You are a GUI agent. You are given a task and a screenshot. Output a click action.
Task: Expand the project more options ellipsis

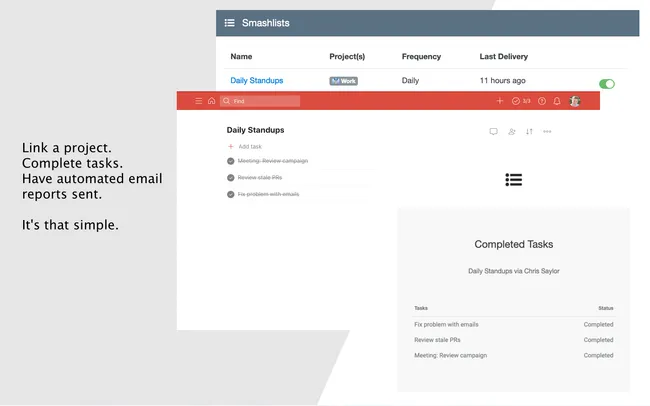pos(547,131)
